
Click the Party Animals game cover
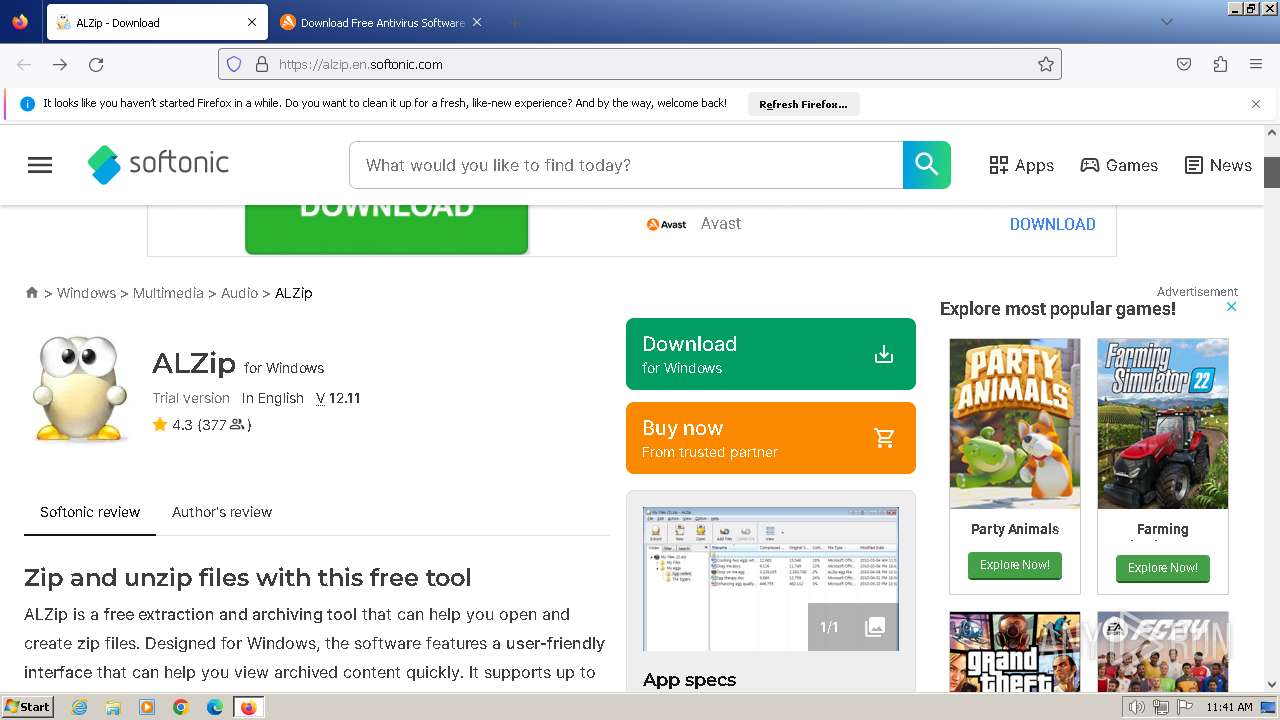coord(1015,424)
